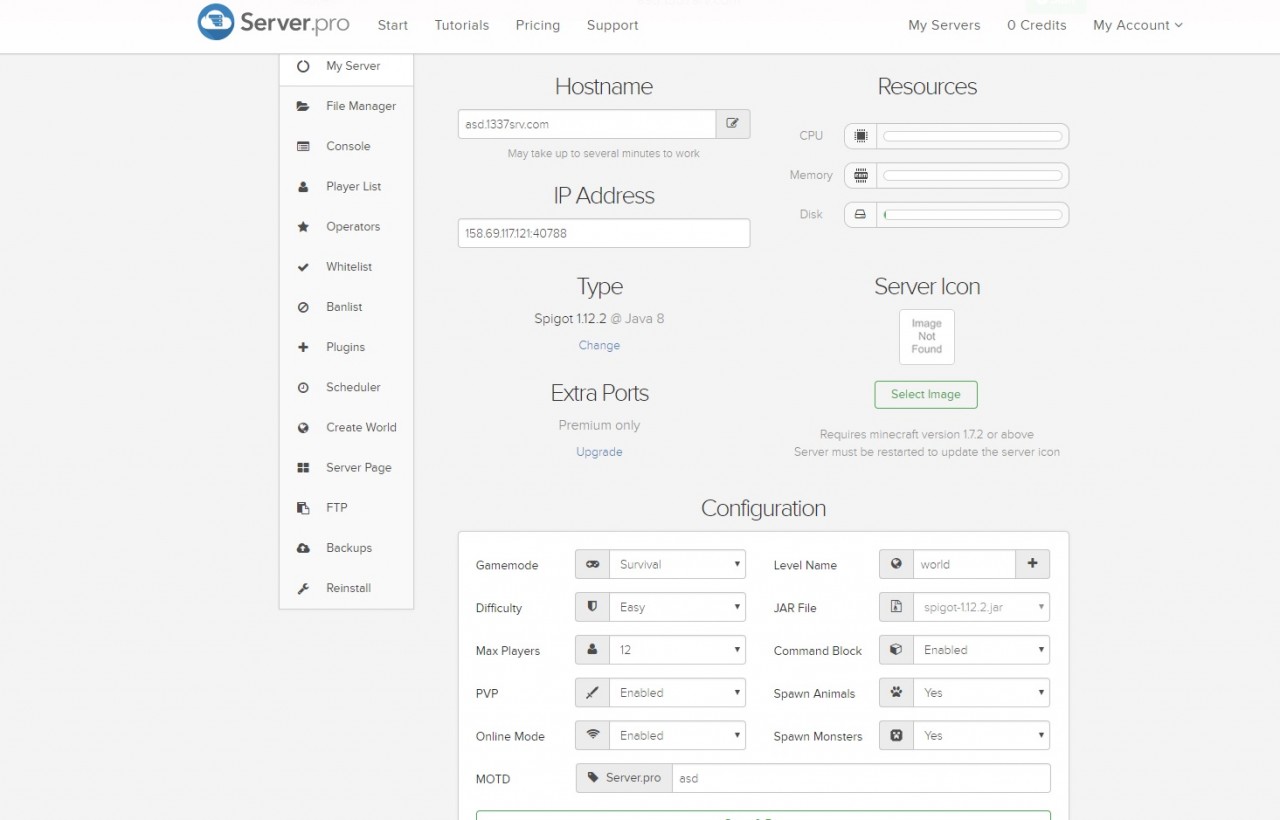Open the PVP dropdown
Viewport: 1280px width, 820px height.
point(677,692)
